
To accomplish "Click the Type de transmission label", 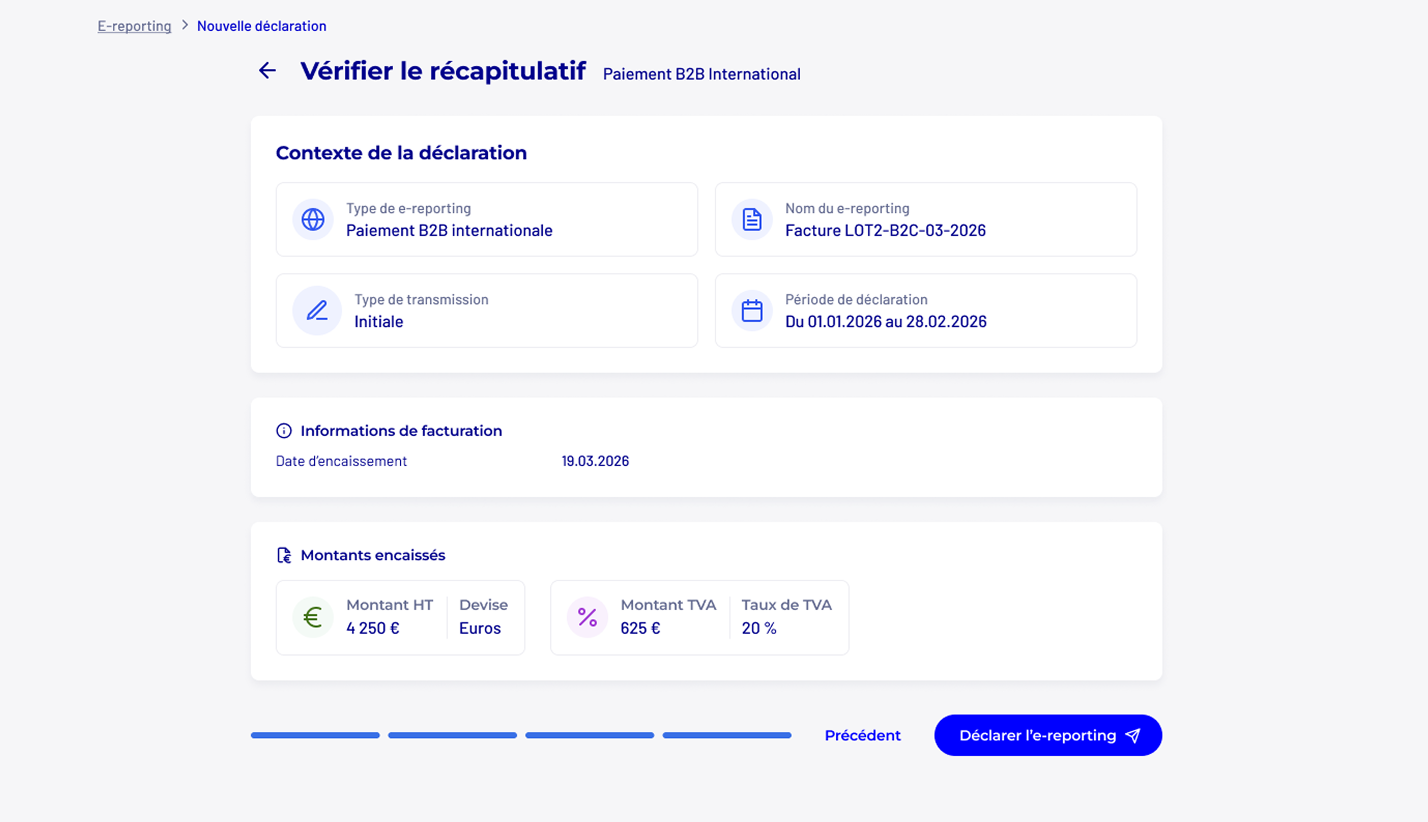I will click(x=421, y=300).
